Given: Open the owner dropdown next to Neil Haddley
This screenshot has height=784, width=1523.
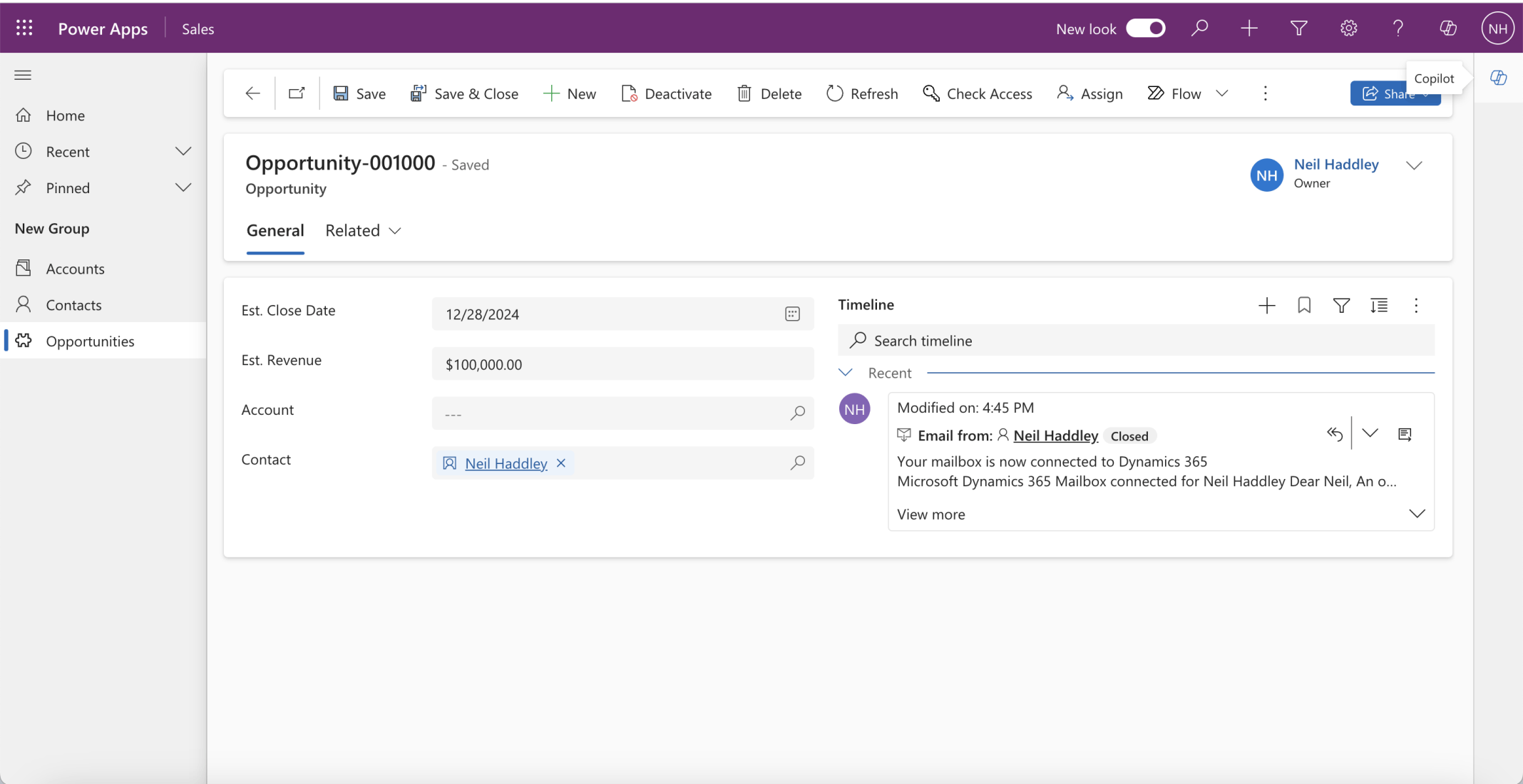Looking at the screenshot, I should point(1415,165).
